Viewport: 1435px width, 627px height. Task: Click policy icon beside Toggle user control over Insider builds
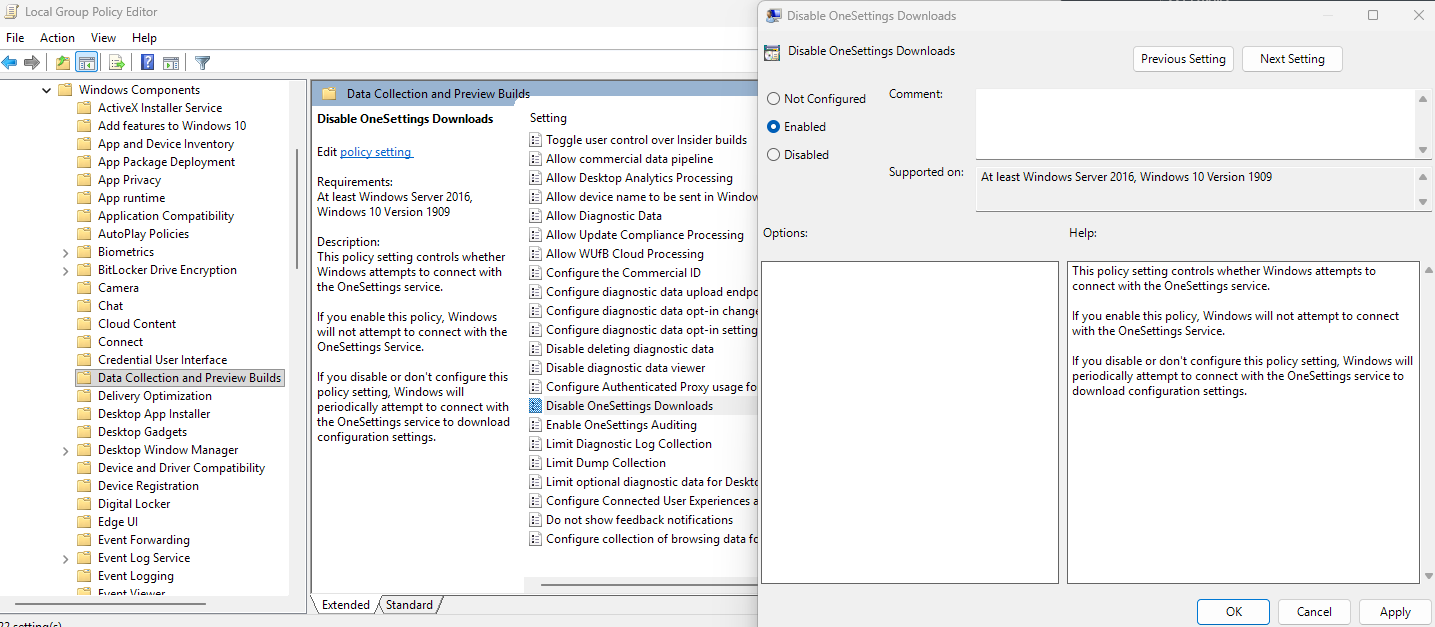(x=536, y=140)
